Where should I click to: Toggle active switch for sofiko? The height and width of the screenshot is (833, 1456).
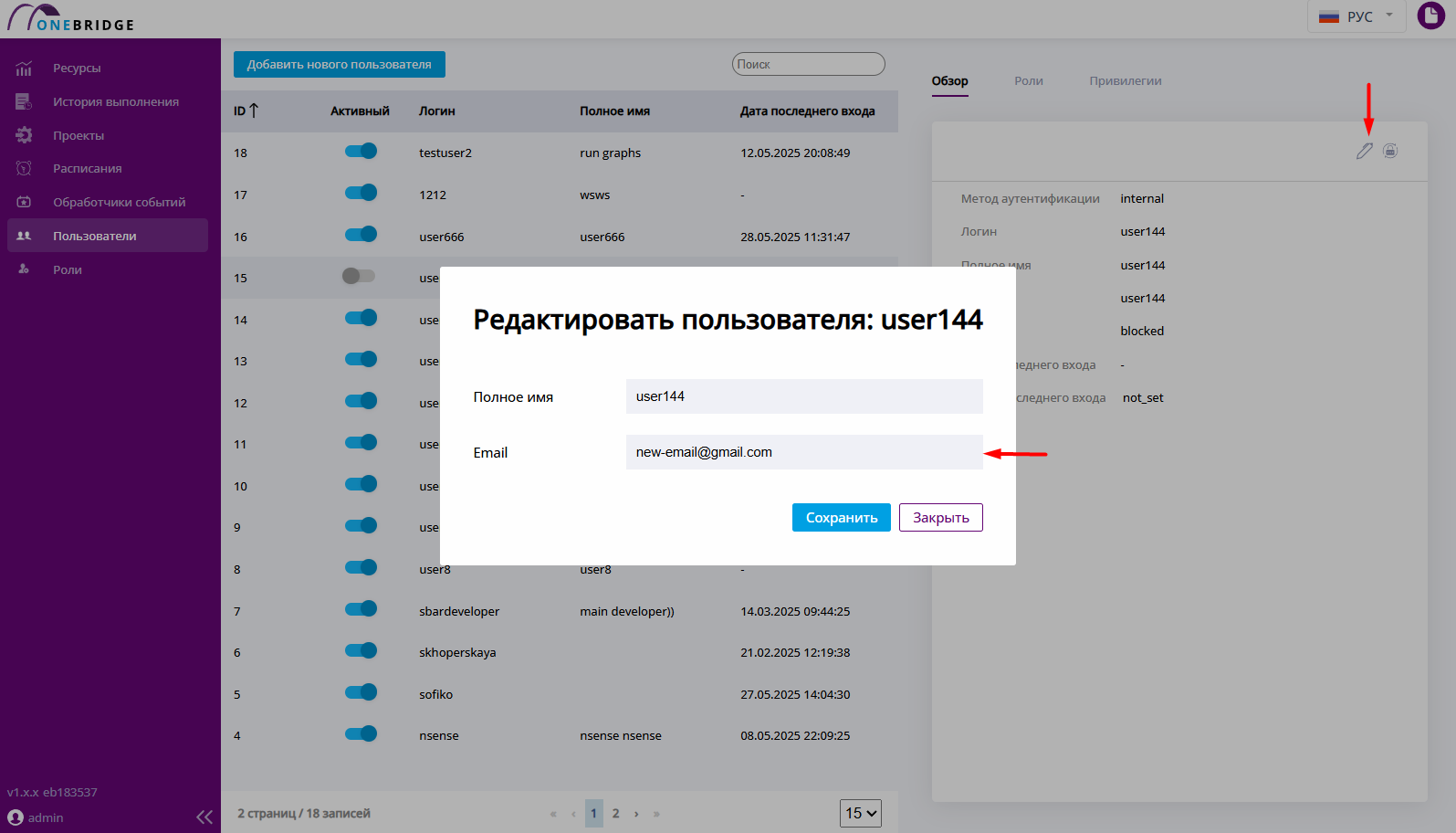[361, 692]
